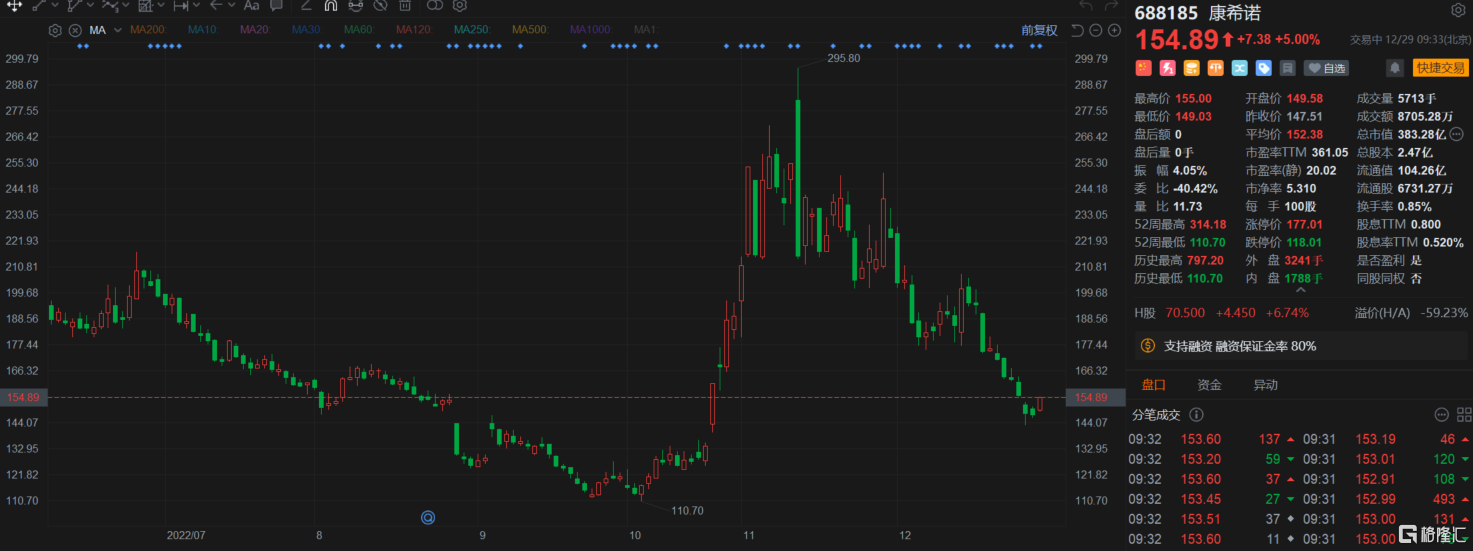Click the MA250 legend label
This screenshot has width=1473, height=551.
coord(472,30)
